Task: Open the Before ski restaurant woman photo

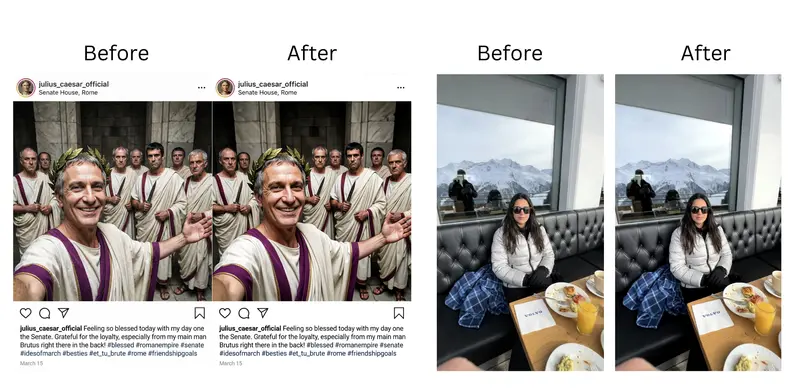Action: [x=520, y=223]
